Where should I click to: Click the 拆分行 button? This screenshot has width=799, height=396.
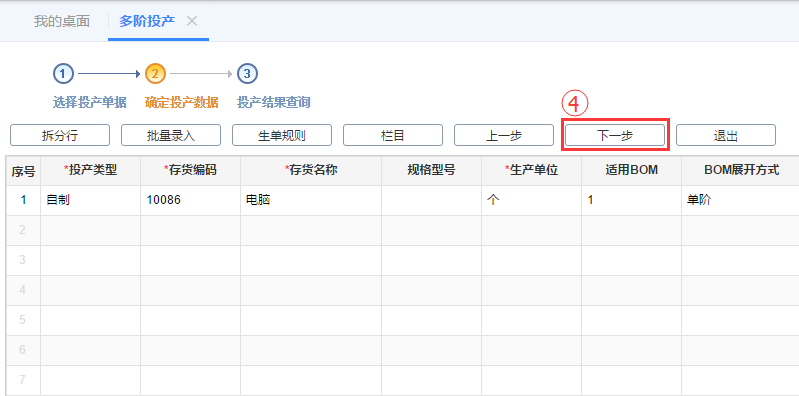pos(60,135)
